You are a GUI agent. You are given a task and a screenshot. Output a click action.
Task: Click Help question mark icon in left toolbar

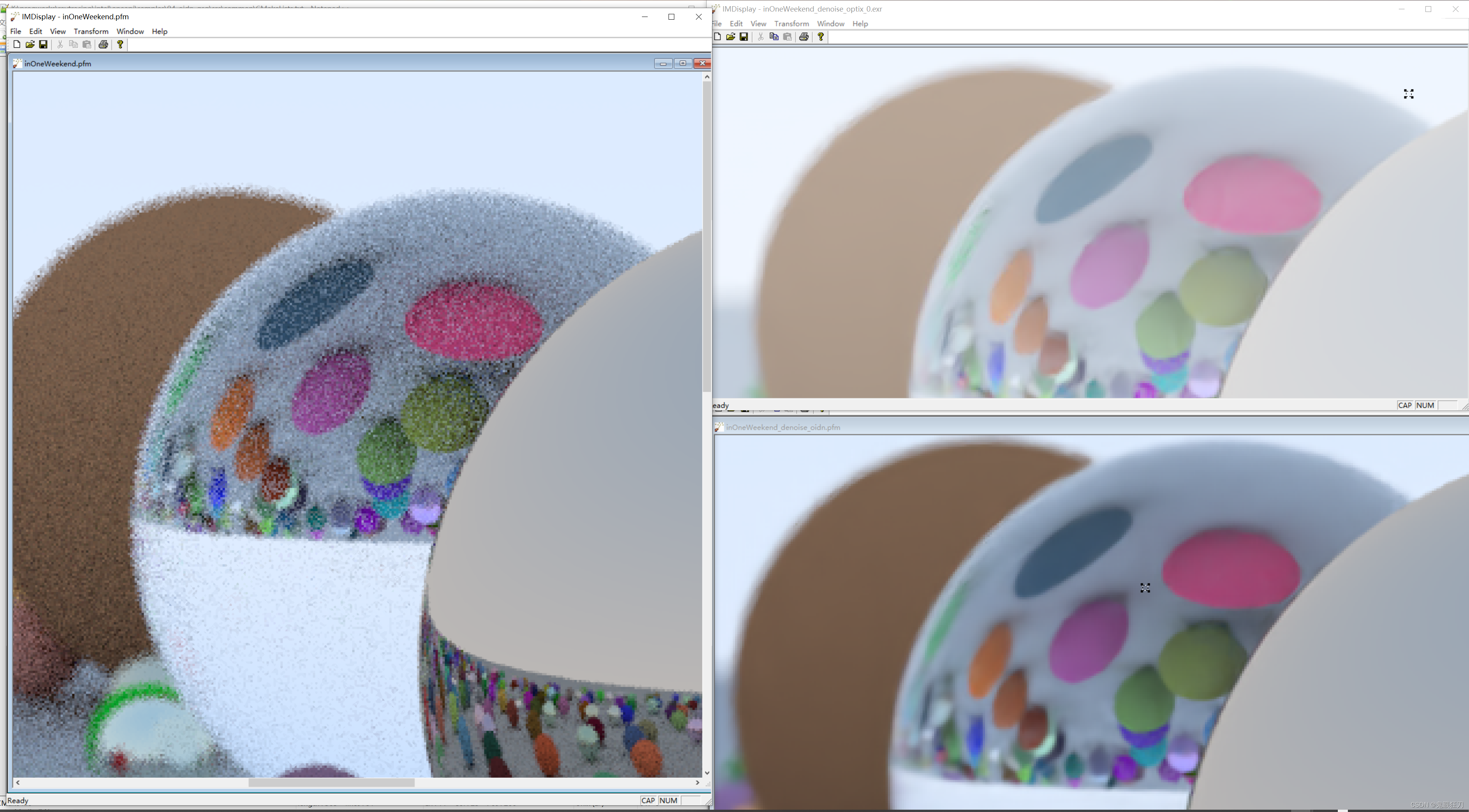pyautogui.click(x=120, y=44)
